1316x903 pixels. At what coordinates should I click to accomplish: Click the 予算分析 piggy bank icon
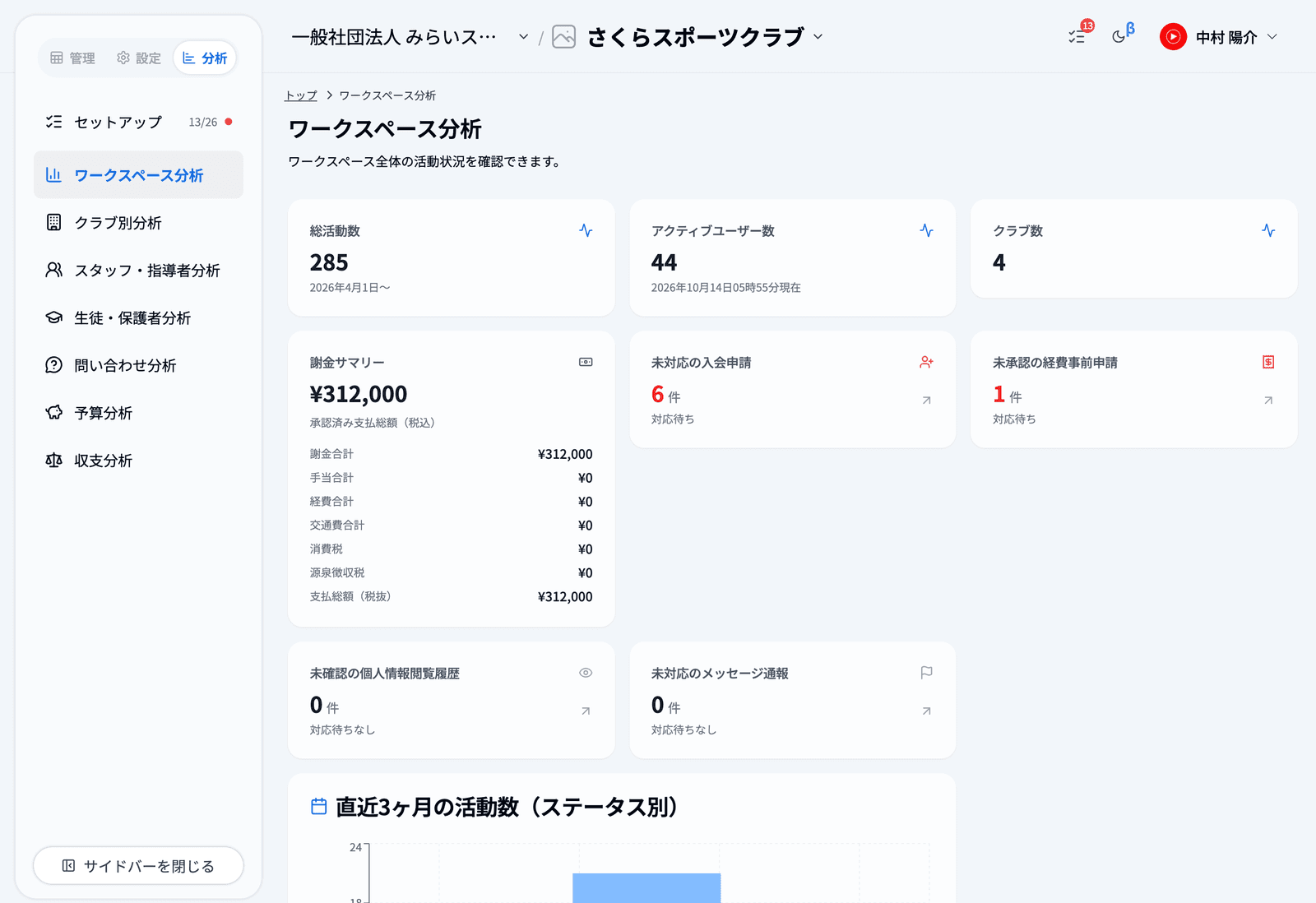pyautogui.click(x=54, y=413)
